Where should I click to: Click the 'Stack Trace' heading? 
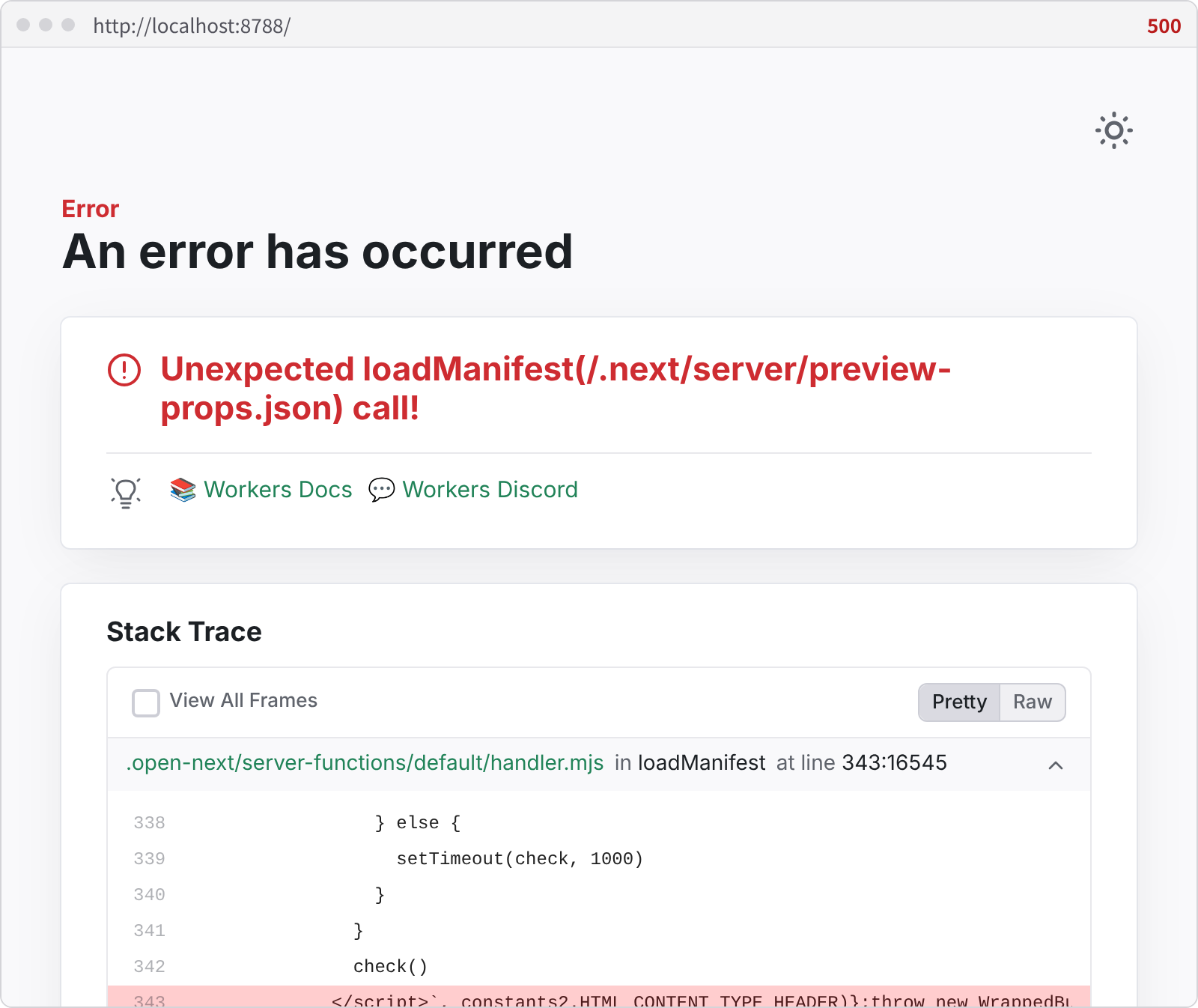point(184,631)
